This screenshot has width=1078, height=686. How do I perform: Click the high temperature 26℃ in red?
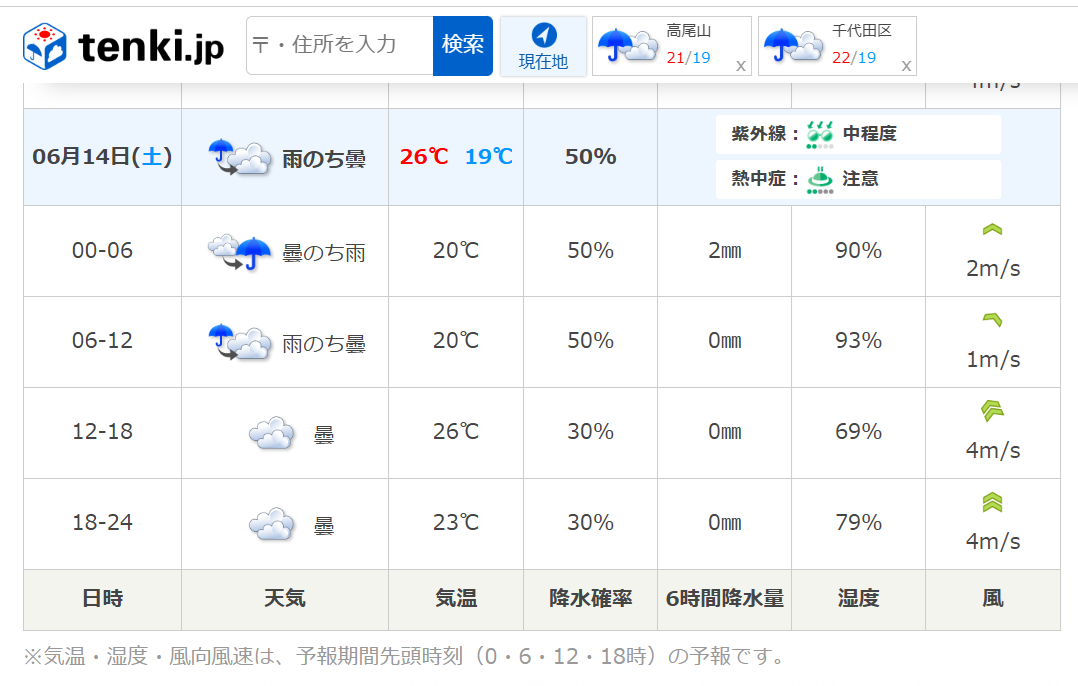tap(424, 157)
